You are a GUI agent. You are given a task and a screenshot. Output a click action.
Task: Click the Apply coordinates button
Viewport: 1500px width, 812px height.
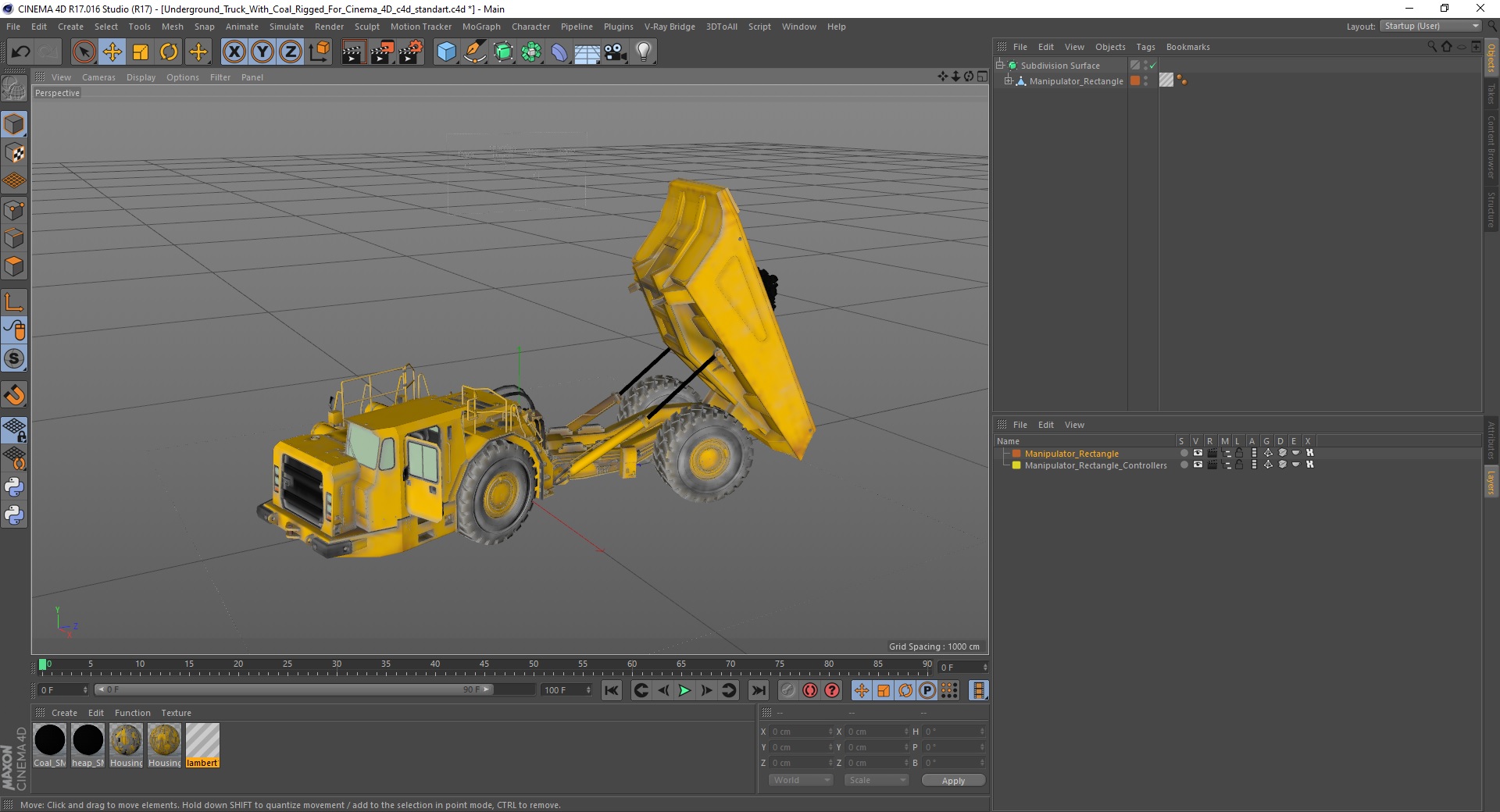pyautogui.click(x=953, y=781)
